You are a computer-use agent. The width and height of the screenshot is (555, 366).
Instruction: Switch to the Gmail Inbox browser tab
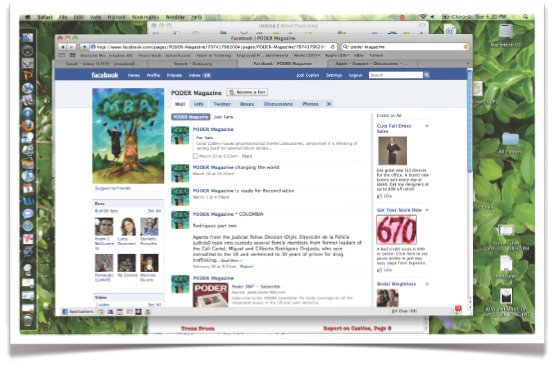pyautogui.click(x=101, y=64)
